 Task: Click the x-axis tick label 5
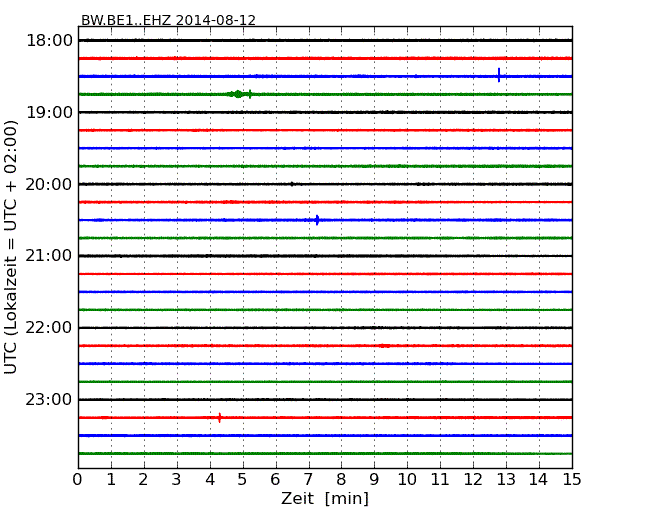pos(243,479)
